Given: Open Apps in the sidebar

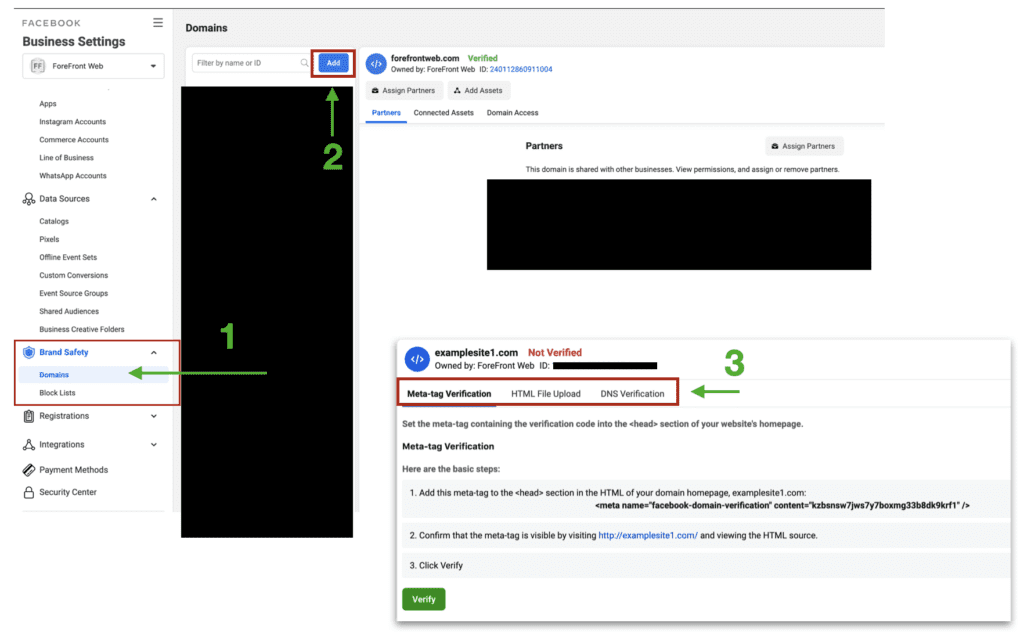Looking at the screenshot, I should click(x=48, y=104).
